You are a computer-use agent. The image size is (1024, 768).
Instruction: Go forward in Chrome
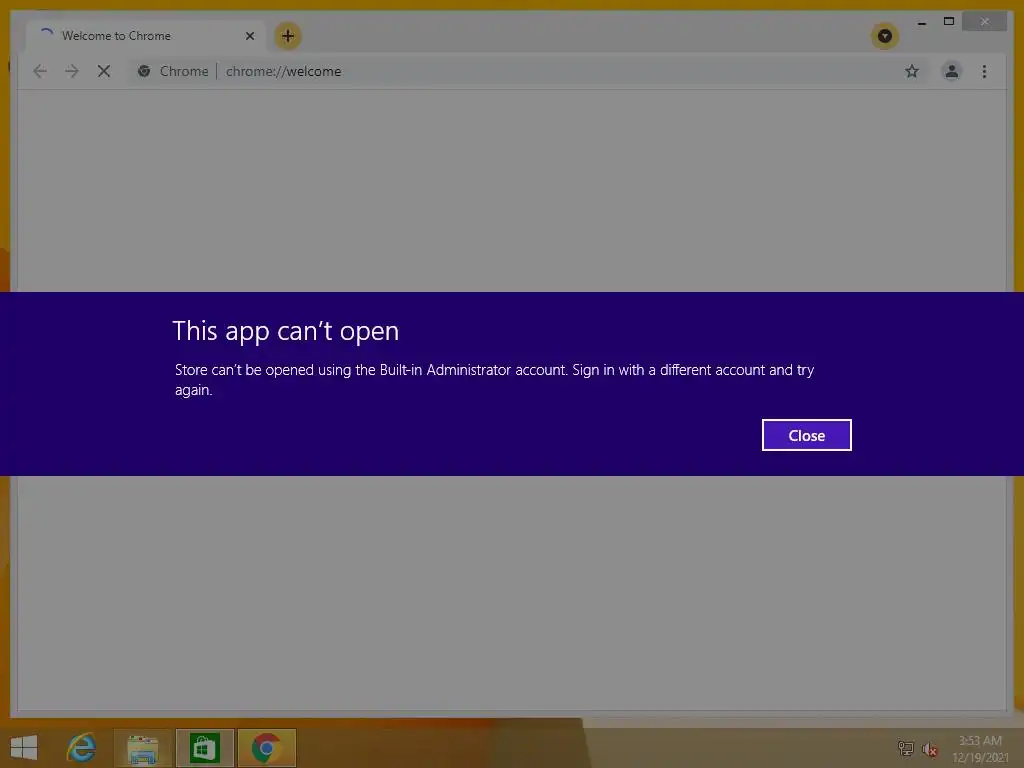point(72,71)
